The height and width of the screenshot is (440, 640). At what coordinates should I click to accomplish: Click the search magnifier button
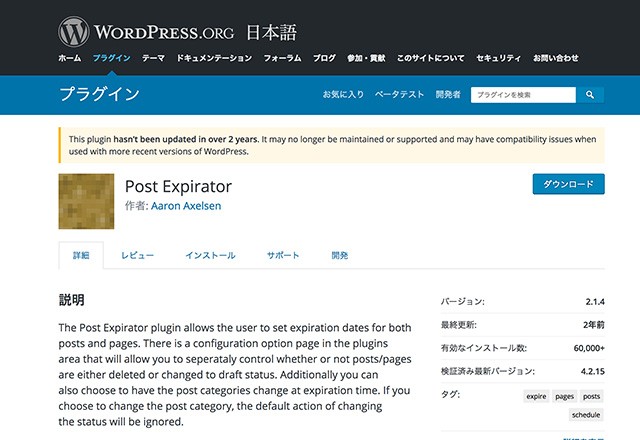[x=590, y=95]
